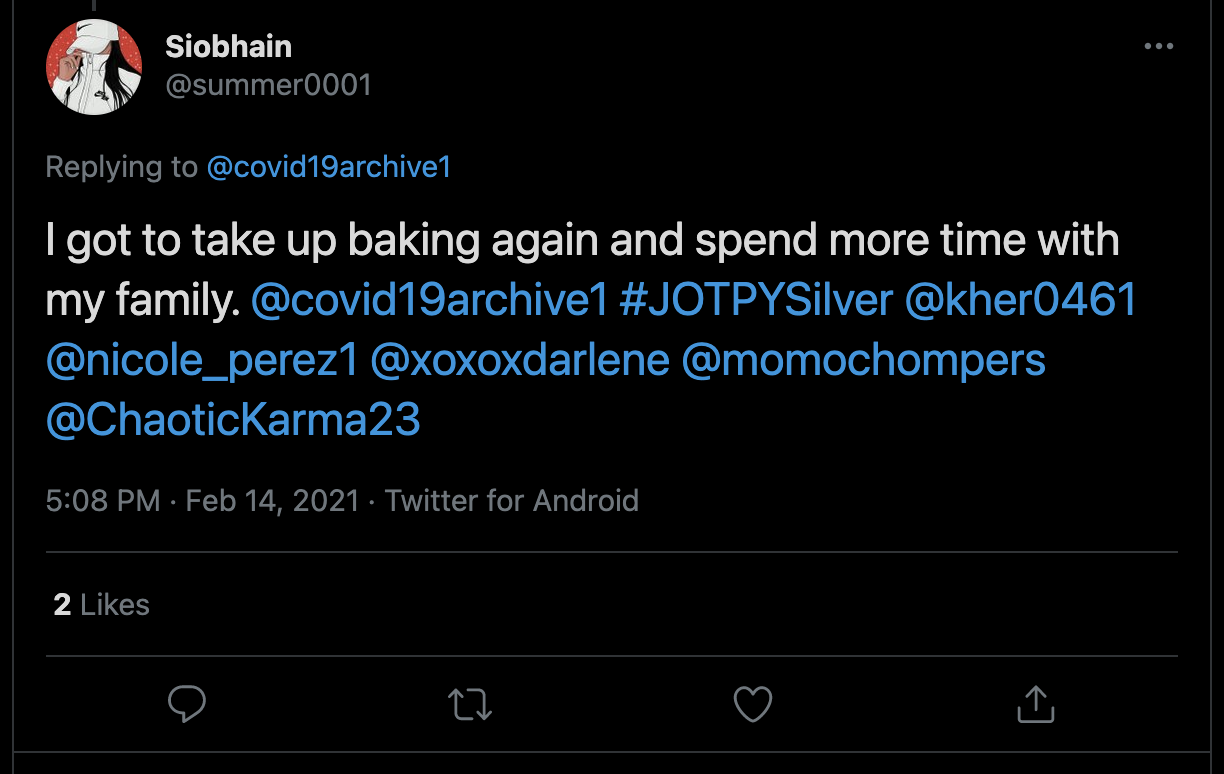Visit the @kher0461 mention
The width and height of the screenshot is (1224, 774).
click(1020, 301)
